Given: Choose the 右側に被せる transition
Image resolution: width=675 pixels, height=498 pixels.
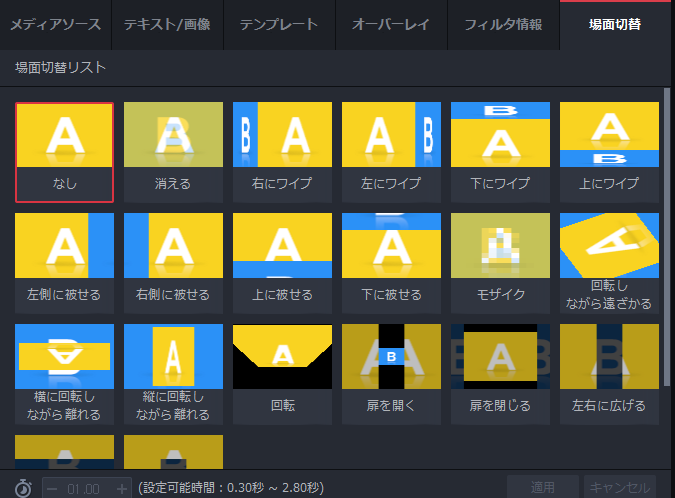Looking at the screenshot, I should point(173,263).
